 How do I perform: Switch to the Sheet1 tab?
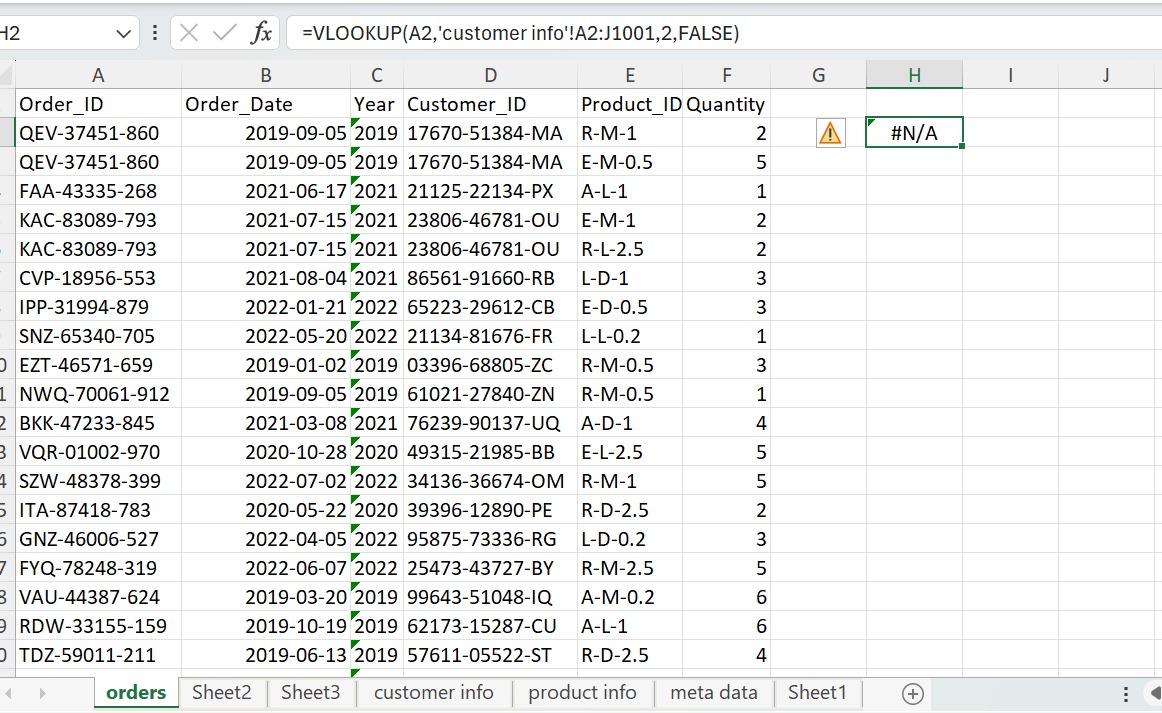[817, 692]
